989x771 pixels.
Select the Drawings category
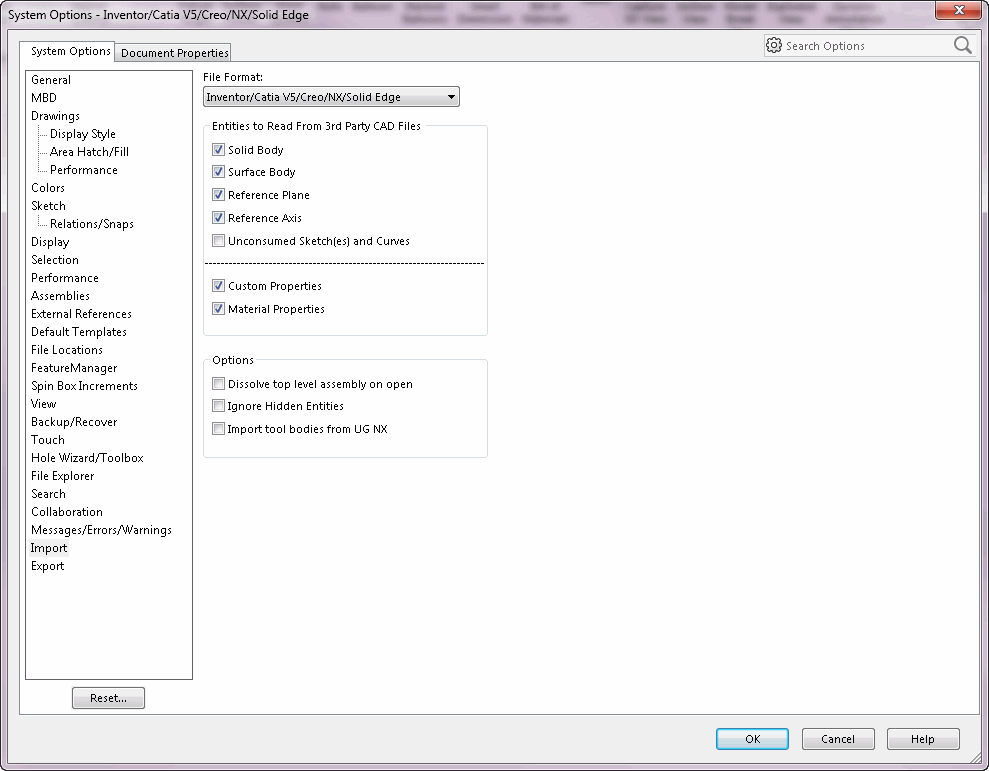pyautogui.click(x=55, y=116)
